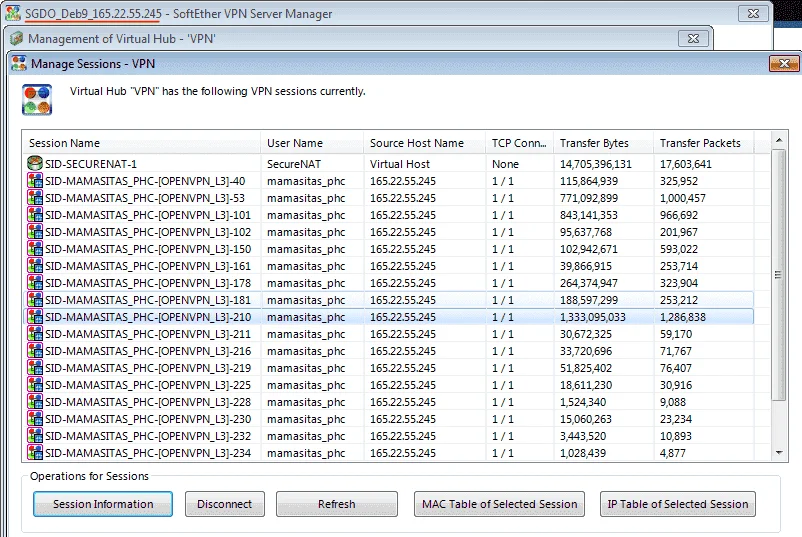This screenshot has height=537, width=802.
Task: Click transfer bytes value 1,333,095,033
Action: (593, 317)
